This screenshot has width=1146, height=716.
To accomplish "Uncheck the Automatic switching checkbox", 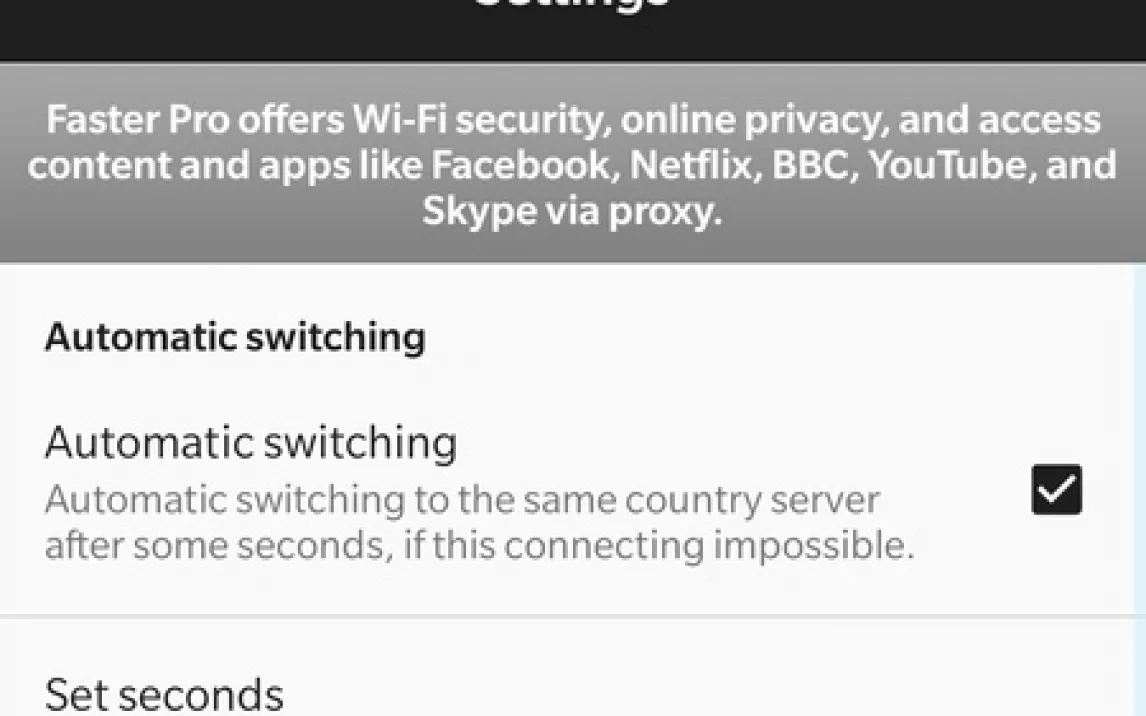I will click(x=1056, y=490).
